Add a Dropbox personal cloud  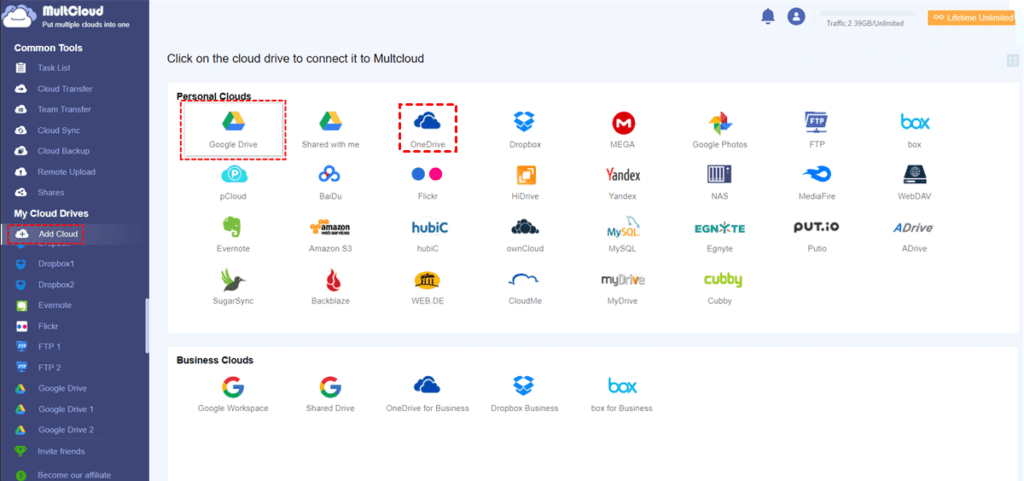point(524,130)
